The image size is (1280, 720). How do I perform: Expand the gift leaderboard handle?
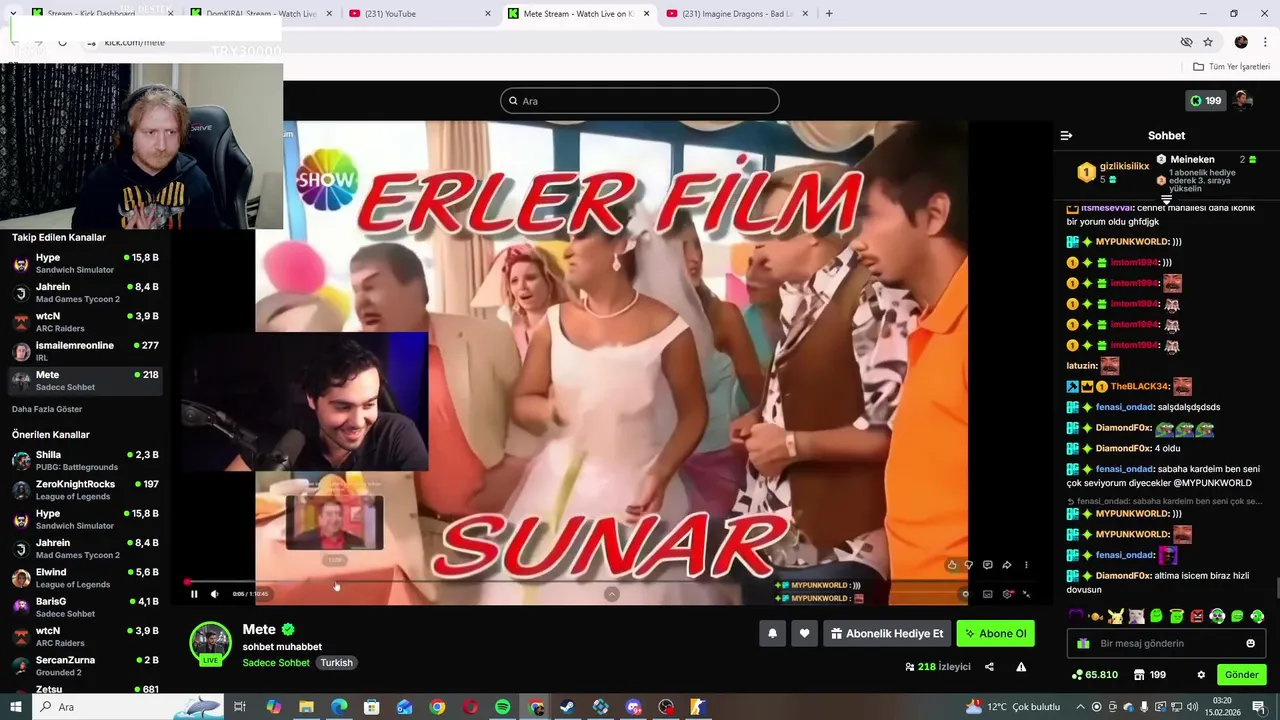click(1166, 199)
